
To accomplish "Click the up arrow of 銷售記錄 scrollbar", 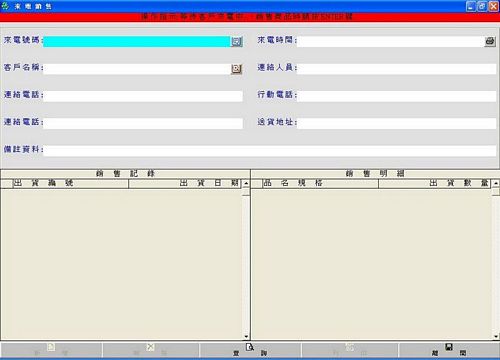I will tap(246, 183).
